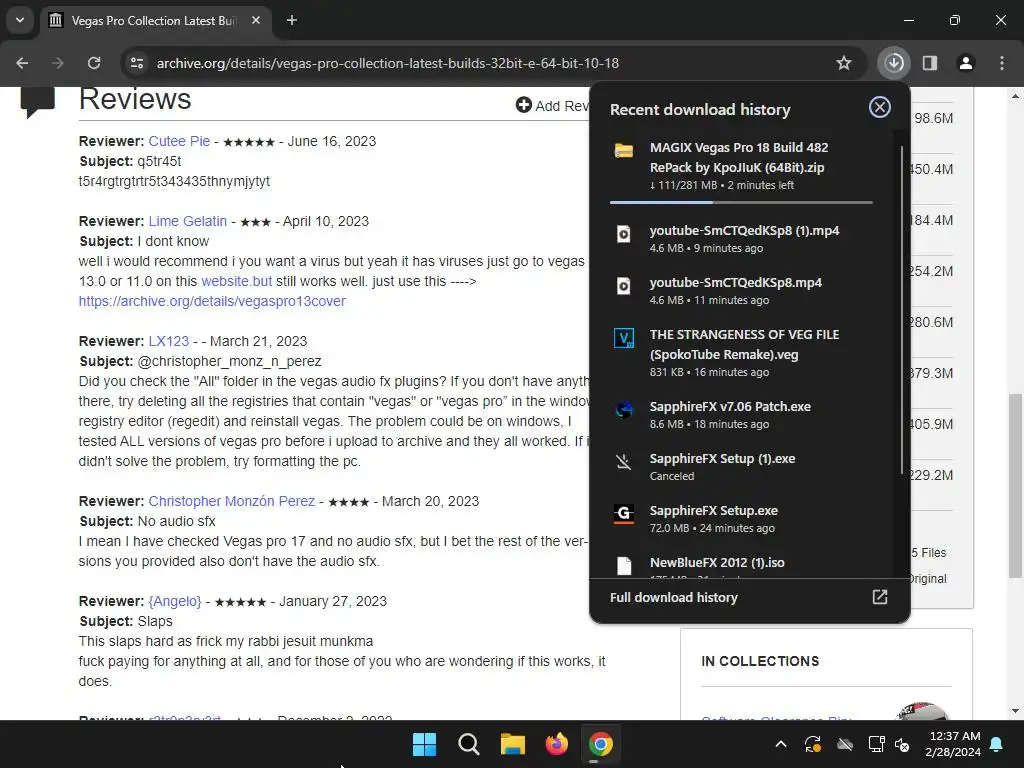Bookmark this page with the star icon
This screenshot has width=1024, height=768.
844,63
